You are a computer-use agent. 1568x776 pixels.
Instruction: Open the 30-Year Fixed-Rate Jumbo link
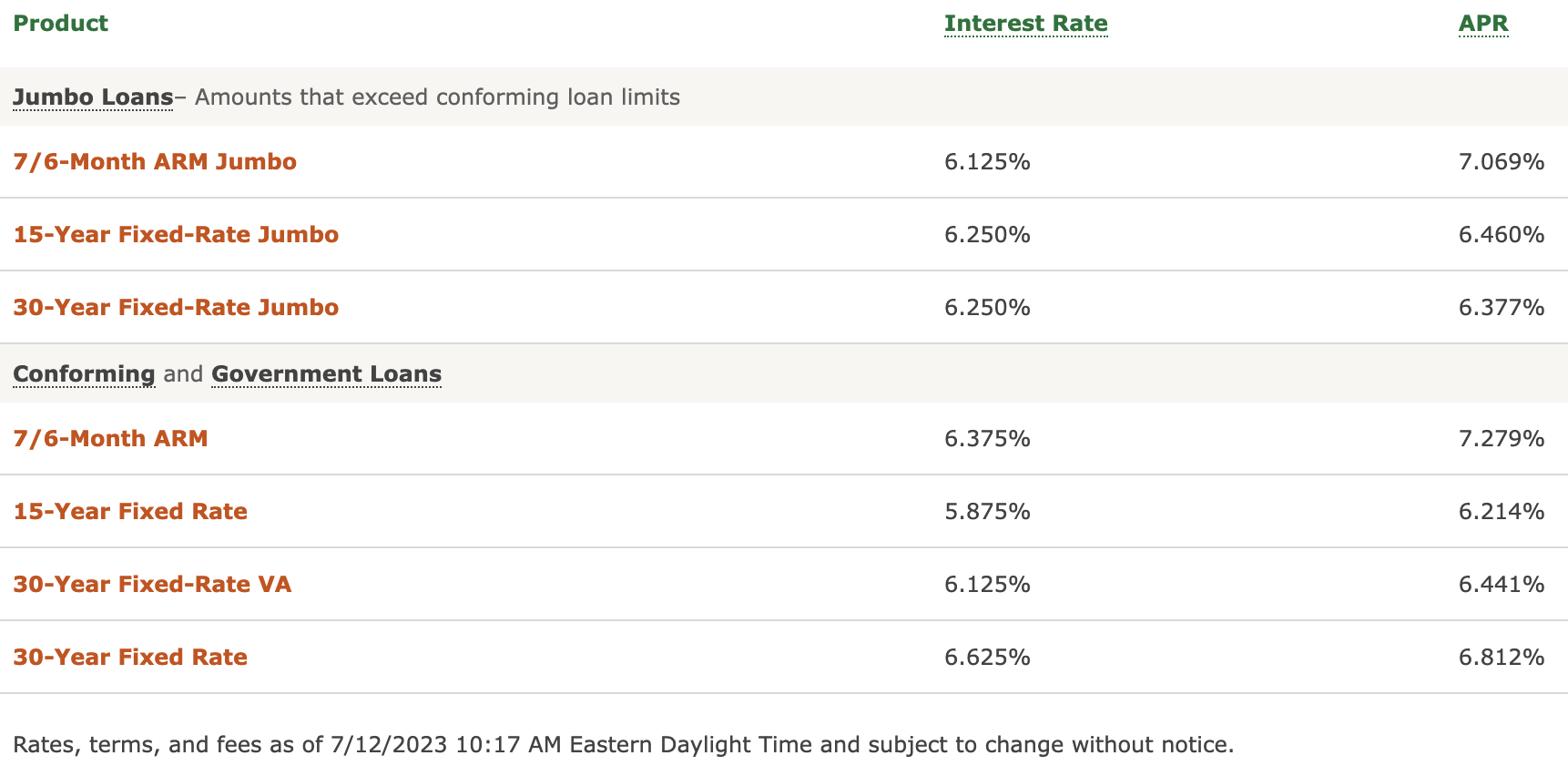point(176,308)
